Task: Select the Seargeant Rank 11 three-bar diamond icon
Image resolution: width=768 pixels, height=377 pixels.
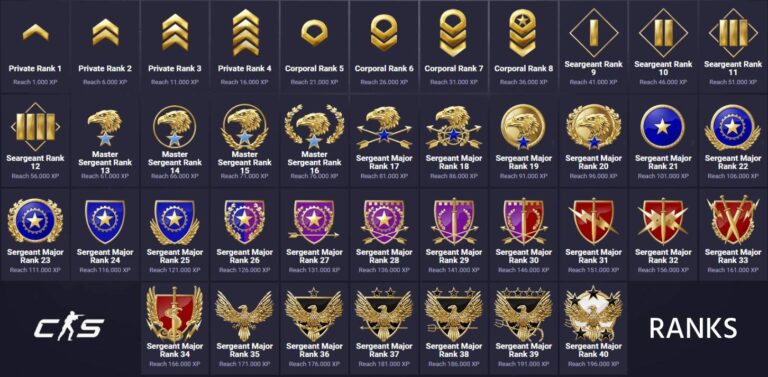Action: [733, 33]
